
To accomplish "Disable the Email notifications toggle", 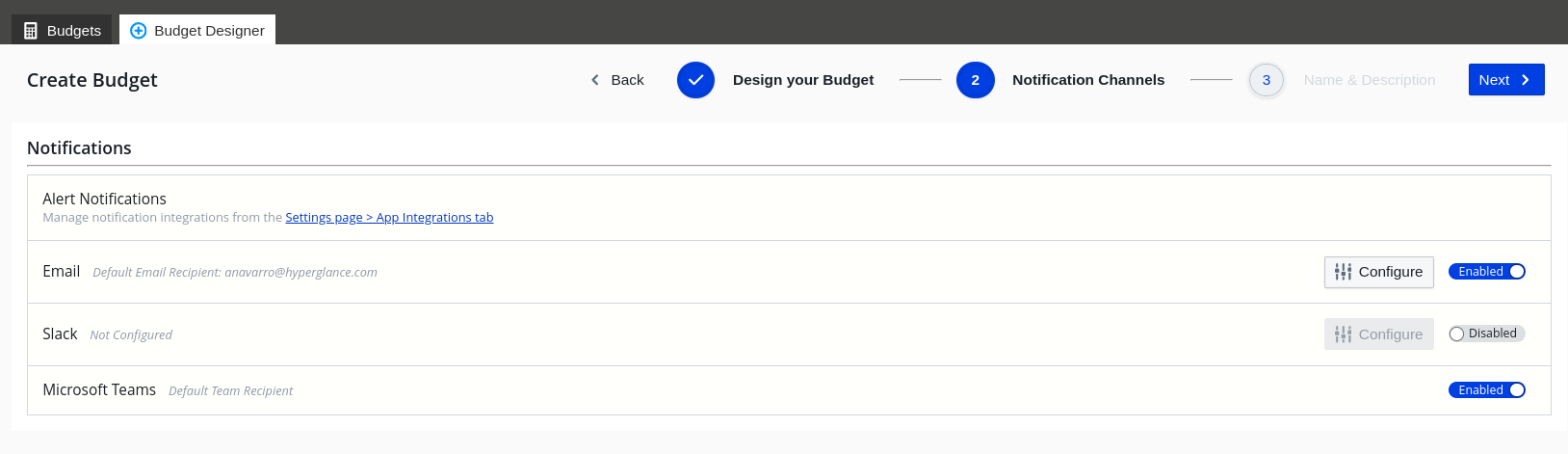I will pos(1487,272).
